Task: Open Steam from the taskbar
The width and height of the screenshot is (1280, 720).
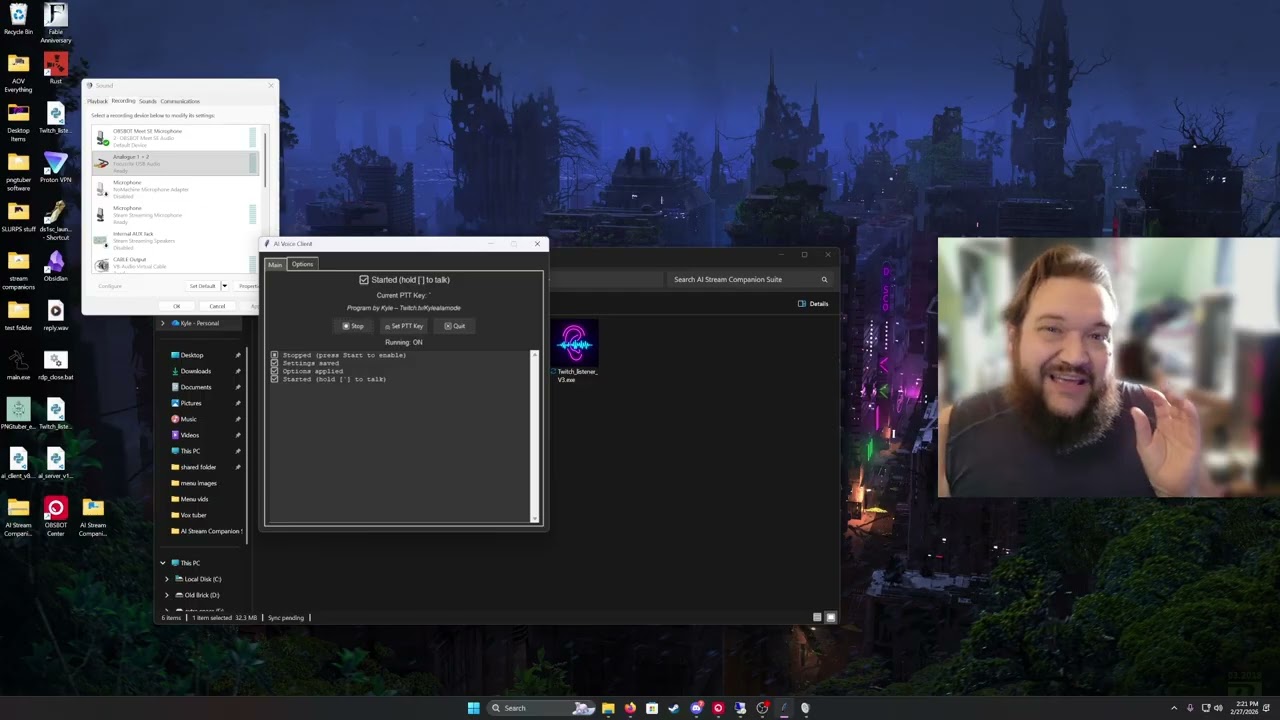Action: tap(674, 708)
